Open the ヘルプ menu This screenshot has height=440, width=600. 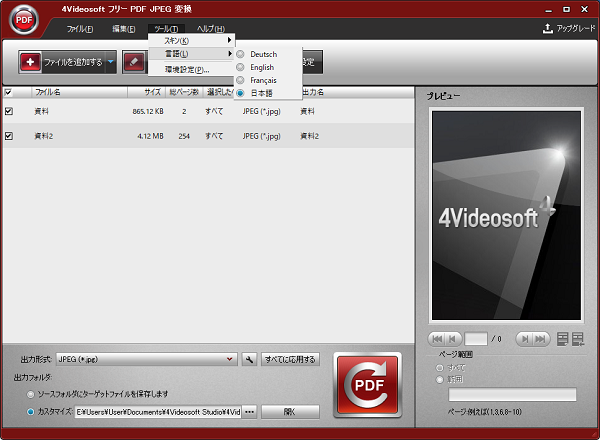pyautogui.click(x=210, y=29)
